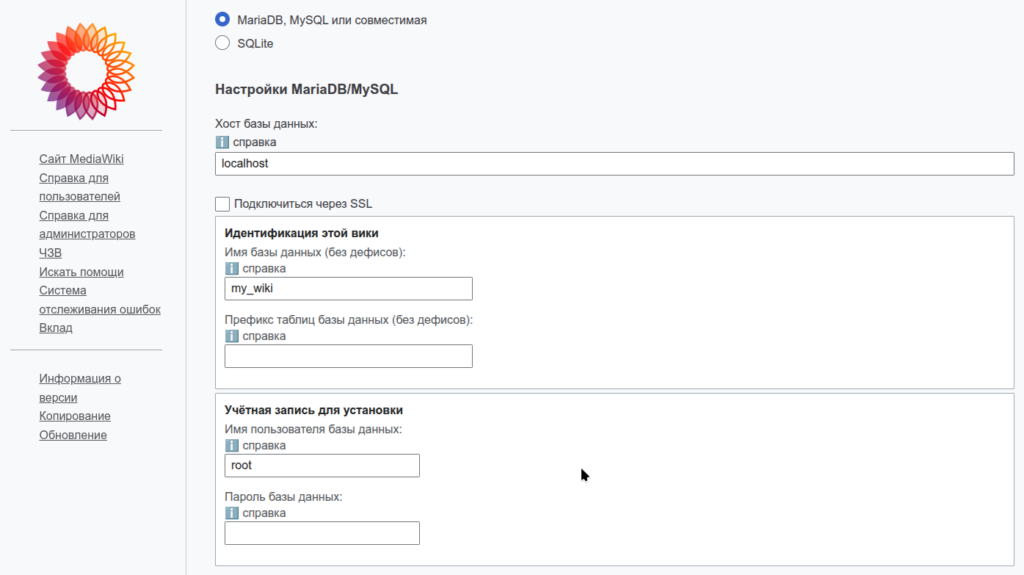Image resolution: width=1024 pixels, height=575 pixels.
Task: Enable "Подключиться через SSL" checkbox
Action: 222,204
